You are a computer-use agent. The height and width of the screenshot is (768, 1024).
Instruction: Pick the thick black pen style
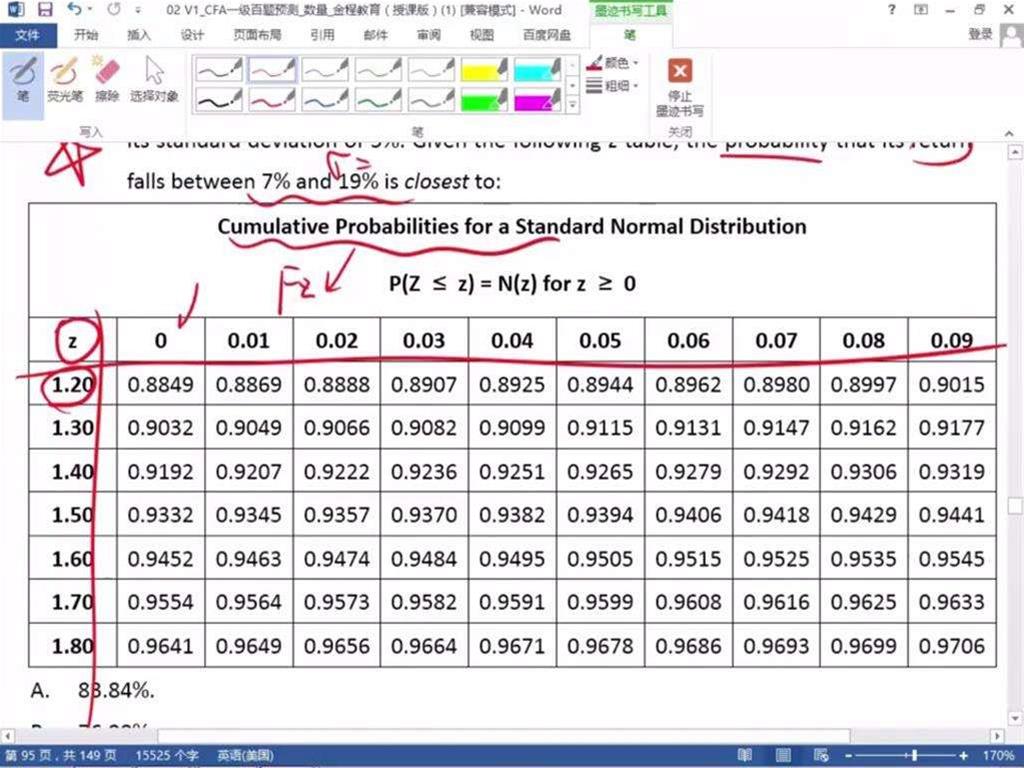[x=219, y=100]
